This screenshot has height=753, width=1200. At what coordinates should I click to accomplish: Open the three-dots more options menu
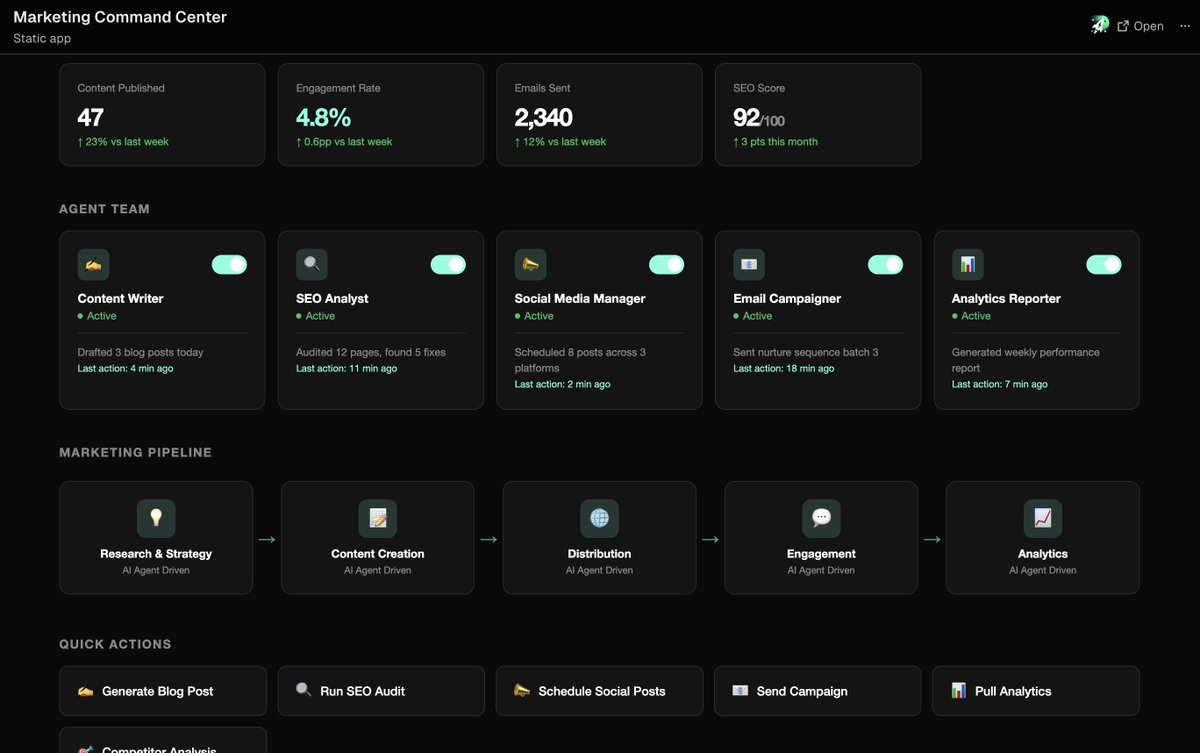pyautogui.click(x=1186, y=26)
